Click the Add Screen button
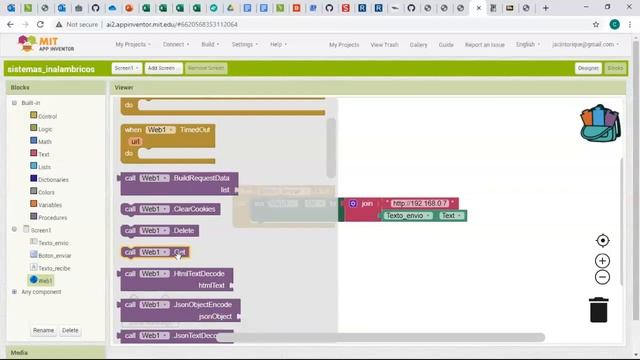Image resolution: width=640 pixels, height=360 pixels. pos(163,68)
